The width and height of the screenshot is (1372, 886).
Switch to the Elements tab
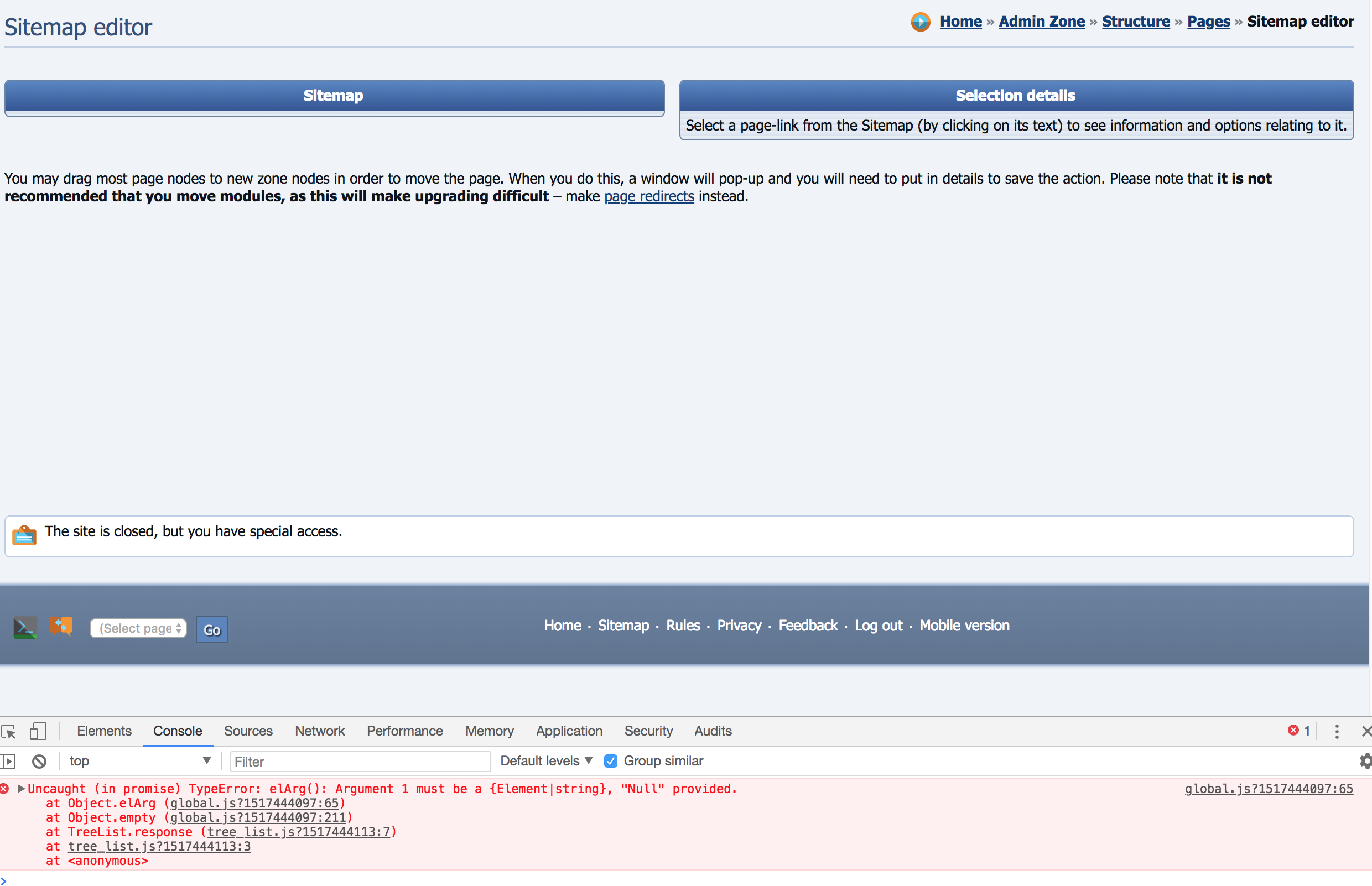pos(104,731)
